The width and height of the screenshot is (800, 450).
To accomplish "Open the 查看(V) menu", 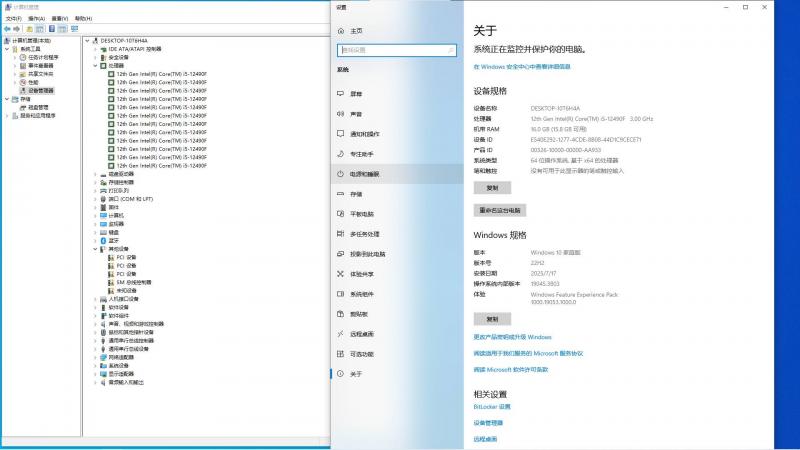I will pos(60,19).
